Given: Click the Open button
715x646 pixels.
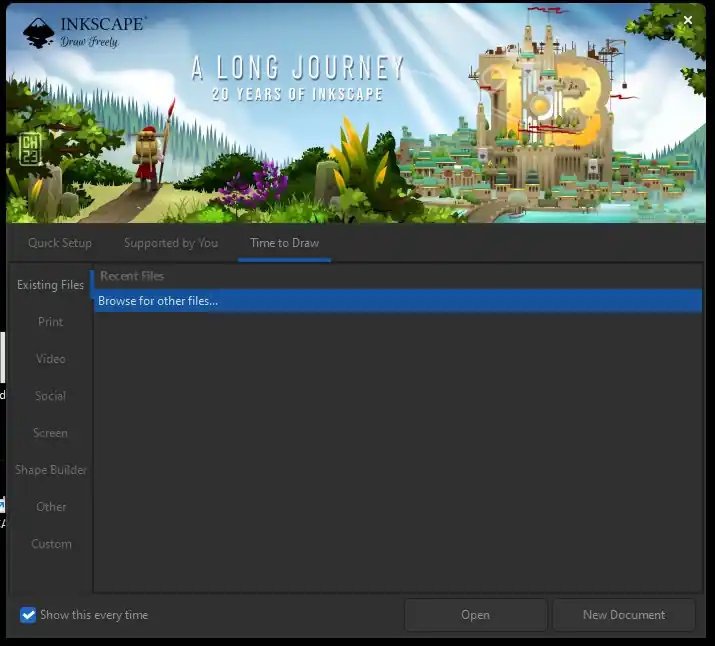Looking at the screenshot, I should (x=476, y=615).
